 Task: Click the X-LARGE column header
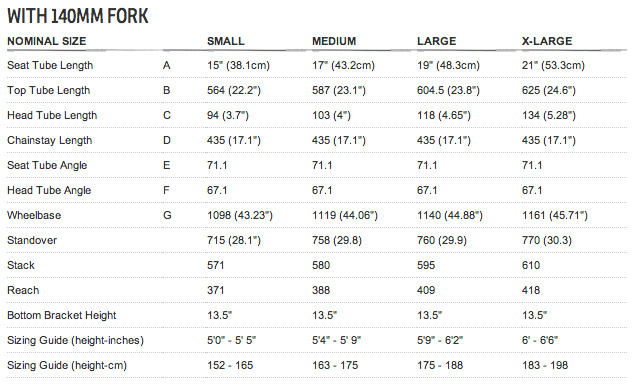pos(547,41)
